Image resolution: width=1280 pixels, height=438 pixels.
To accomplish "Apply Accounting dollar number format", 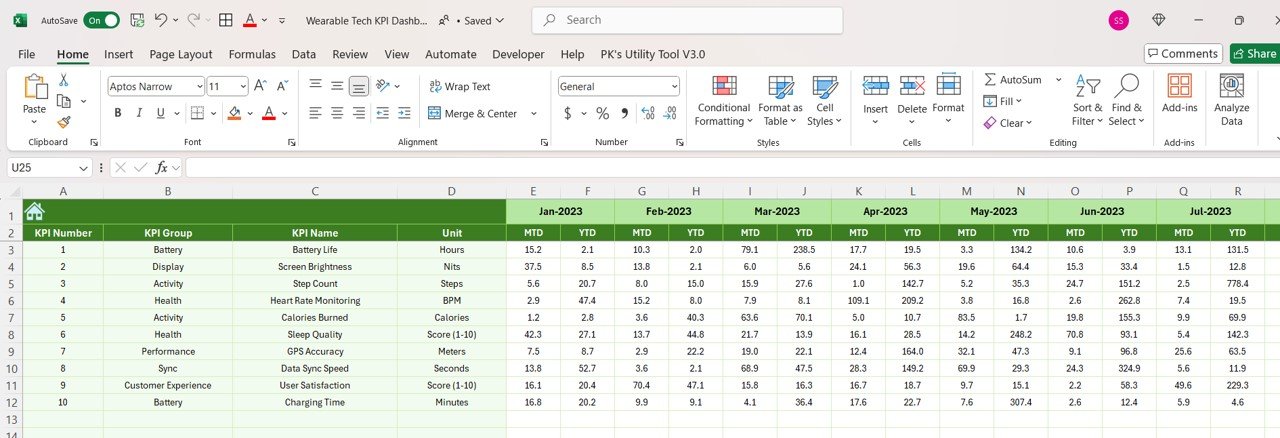I will [568, 113].
